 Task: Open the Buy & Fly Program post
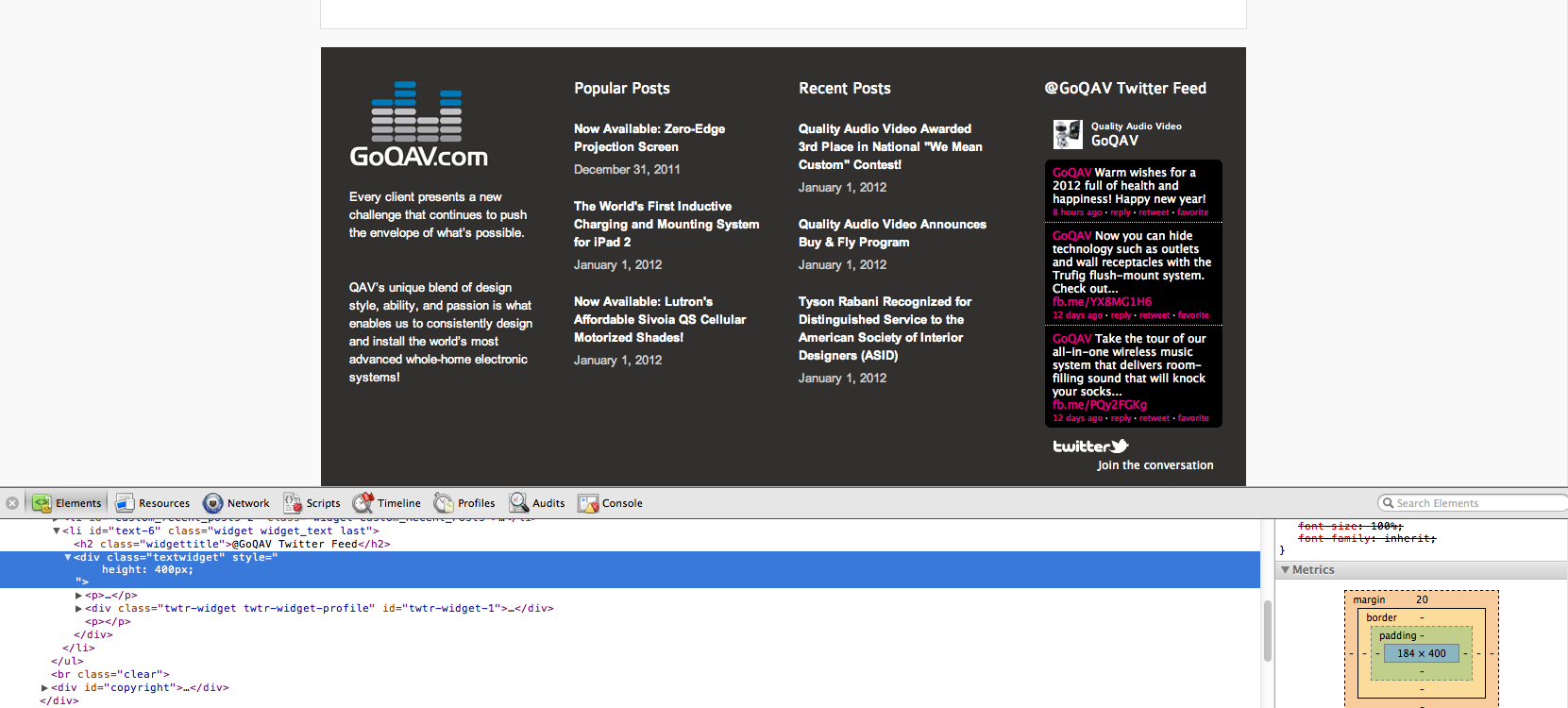892,233
